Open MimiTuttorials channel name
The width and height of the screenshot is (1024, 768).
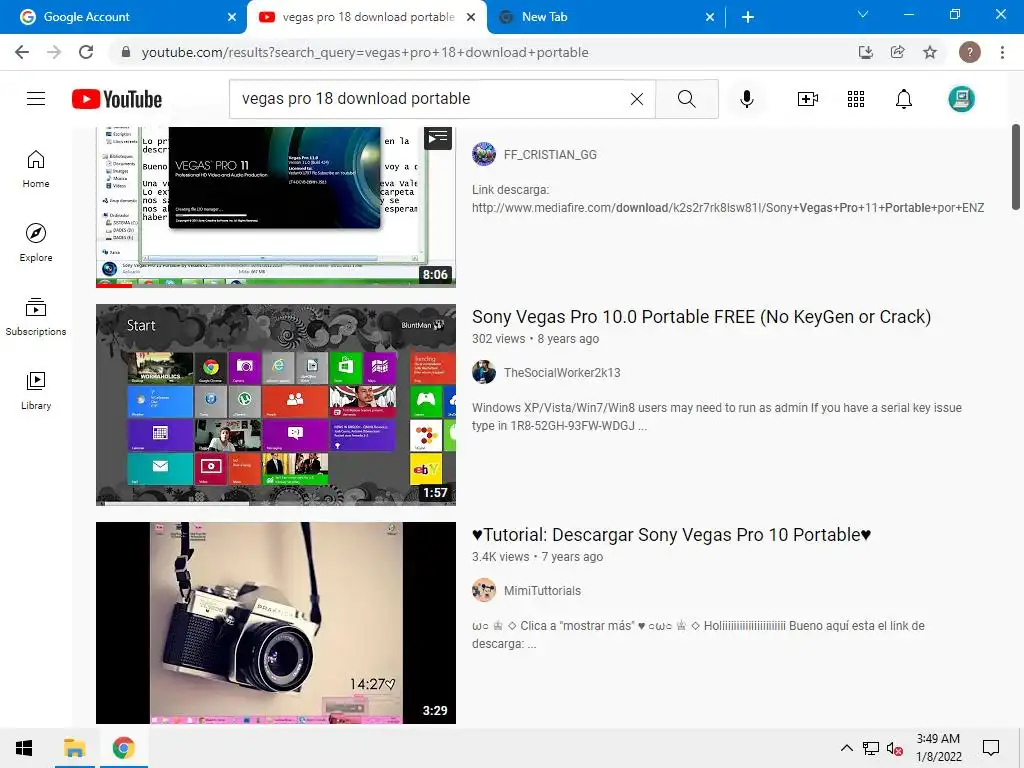[x=542, y=591]
